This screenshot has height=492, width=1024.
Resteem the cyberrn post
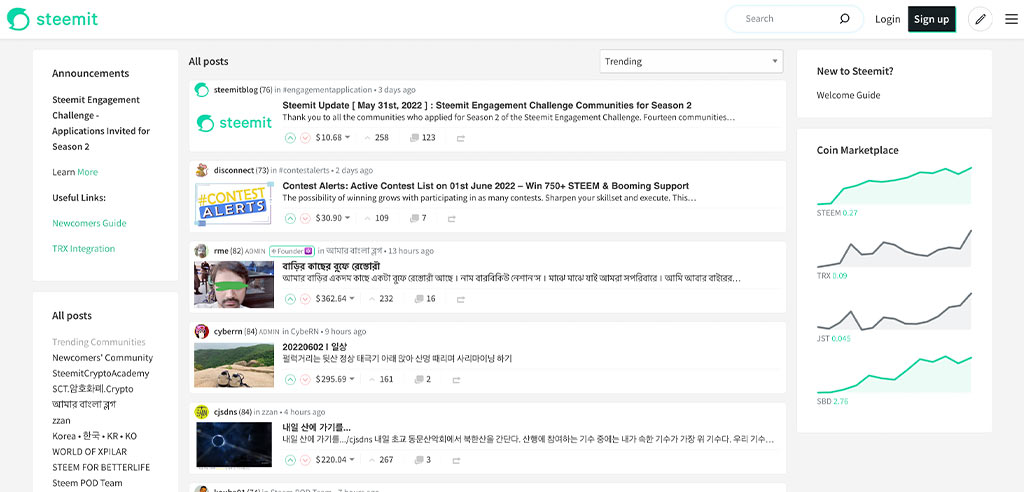(456, 380)
